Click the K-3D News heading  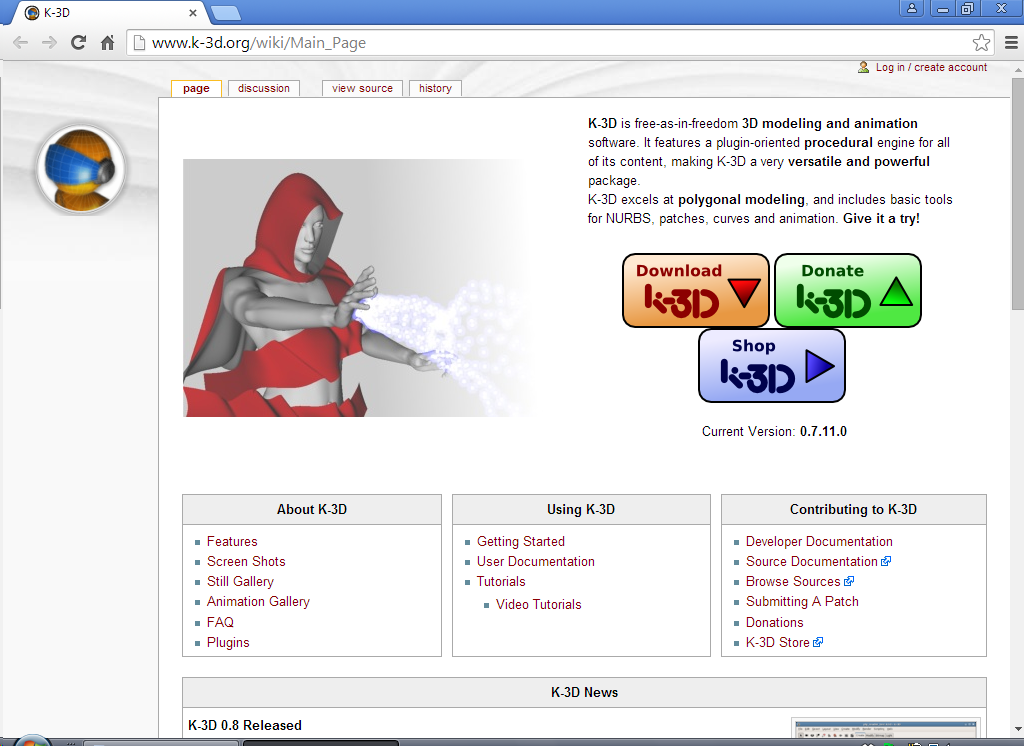click(x=584, y=692)
